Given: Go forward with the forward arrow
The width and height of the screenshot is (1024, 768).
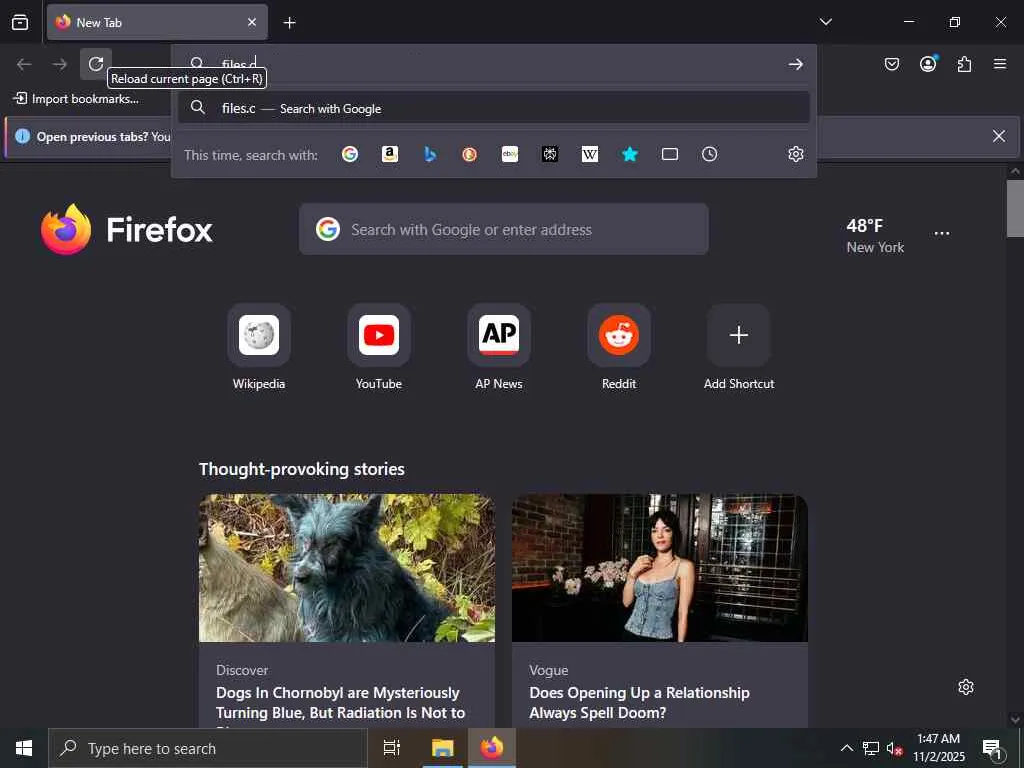Looking at the screenshot, I should click(x=59, y=64).
